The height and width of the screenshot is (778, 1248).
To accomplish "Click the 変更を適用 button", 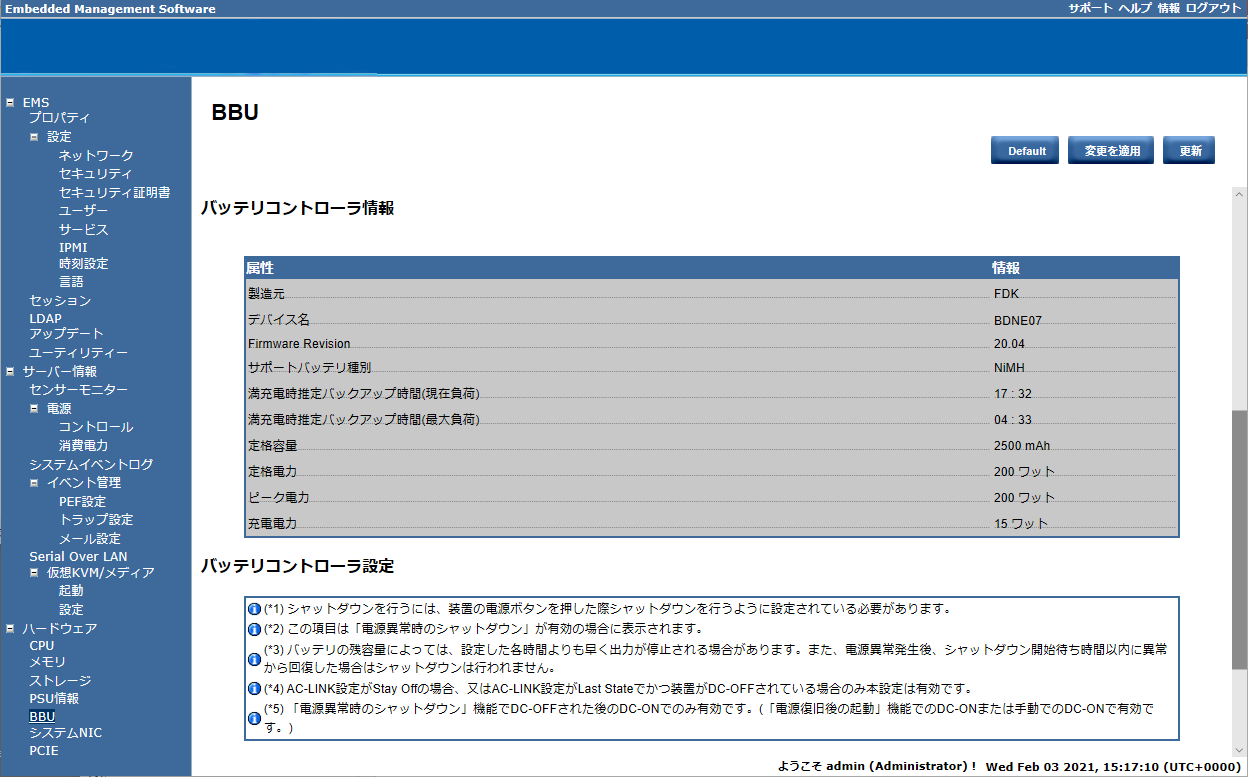I will pos(1111,151).
